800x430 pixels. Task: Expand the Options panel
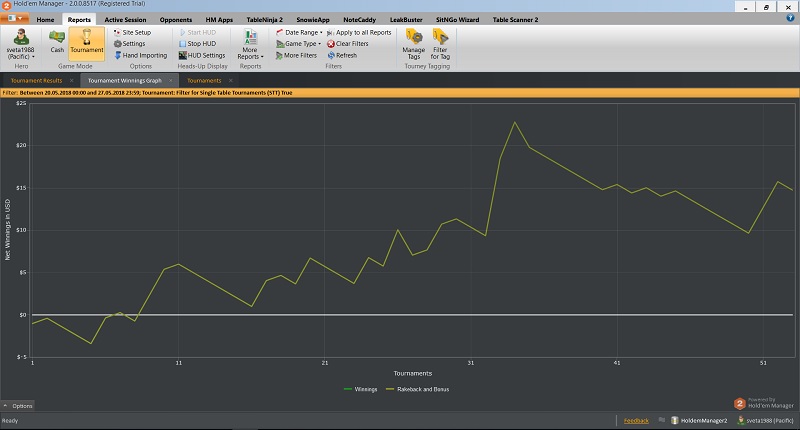tap(18, 406)
